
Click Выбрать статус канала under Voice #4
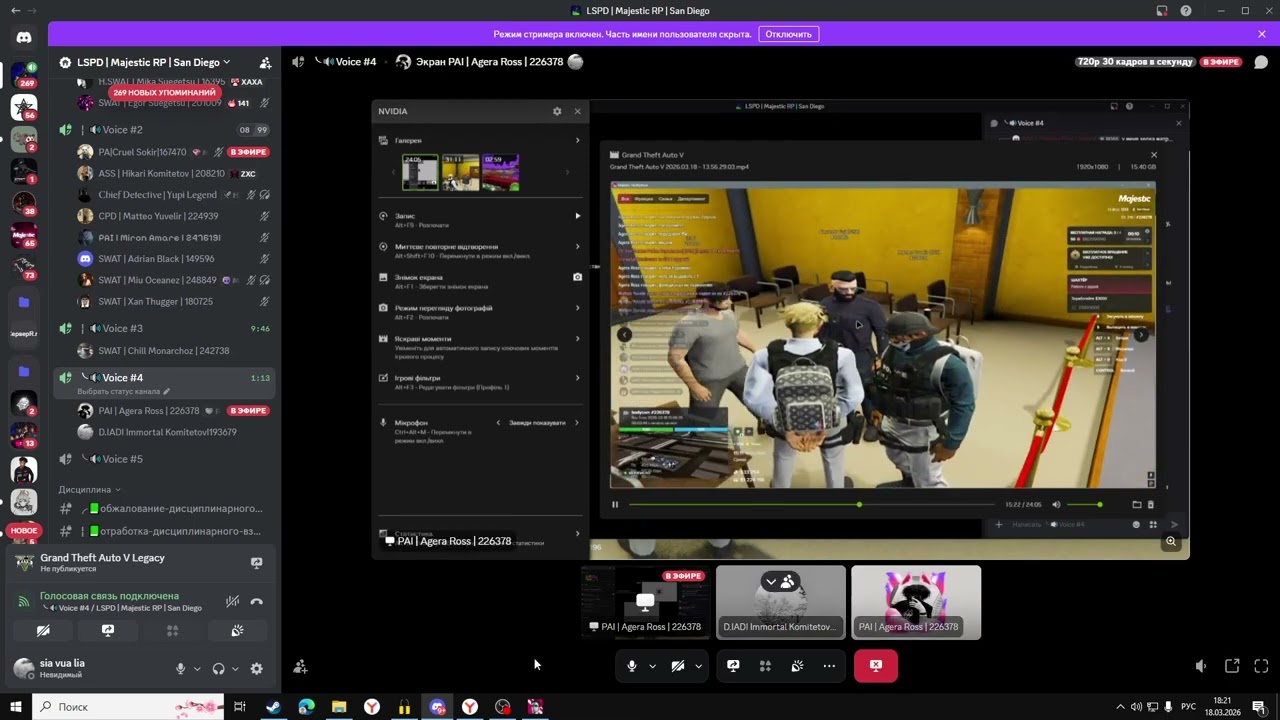tap(124, 391)
